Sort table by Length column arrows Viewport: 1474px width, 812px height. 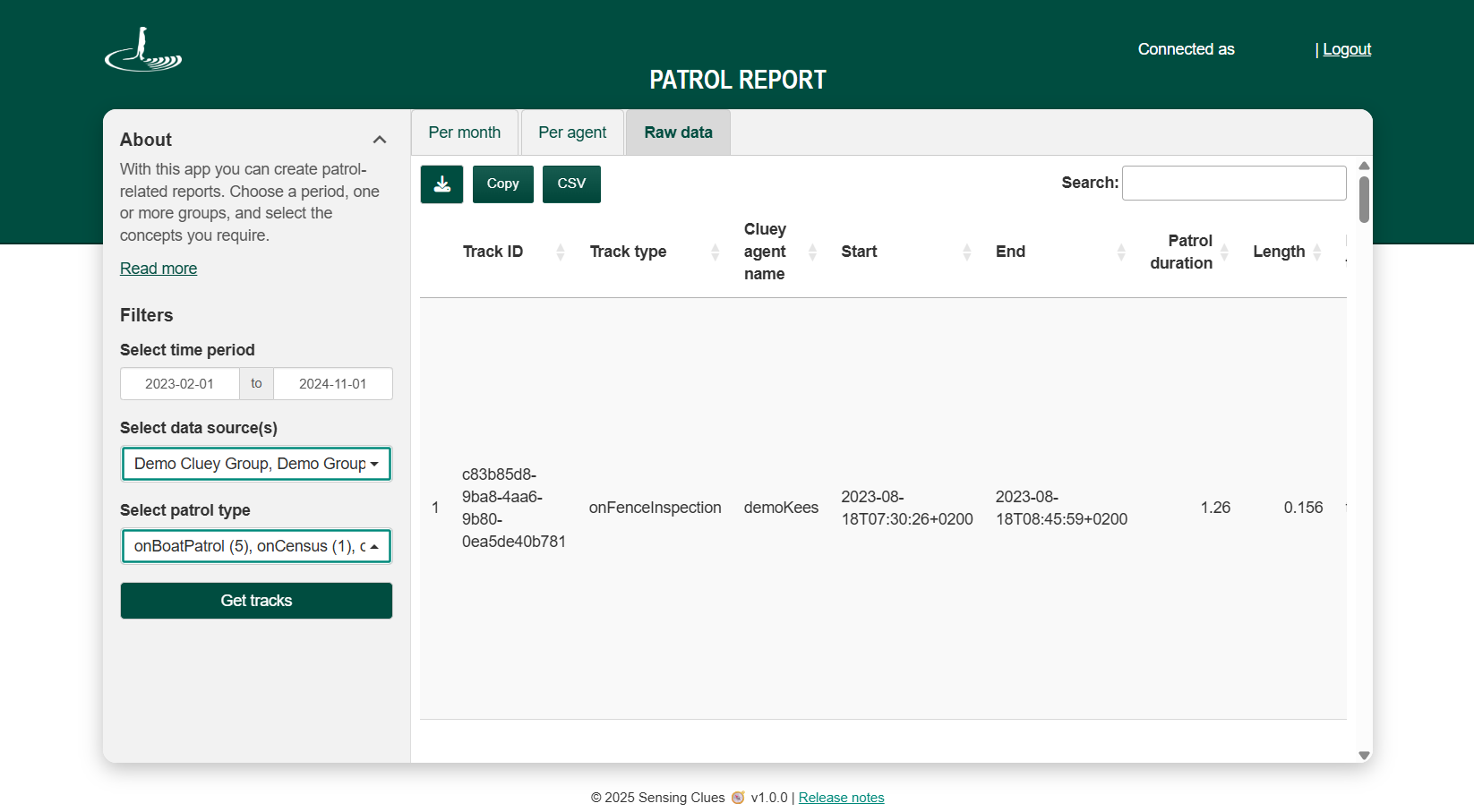point(1317,252)
